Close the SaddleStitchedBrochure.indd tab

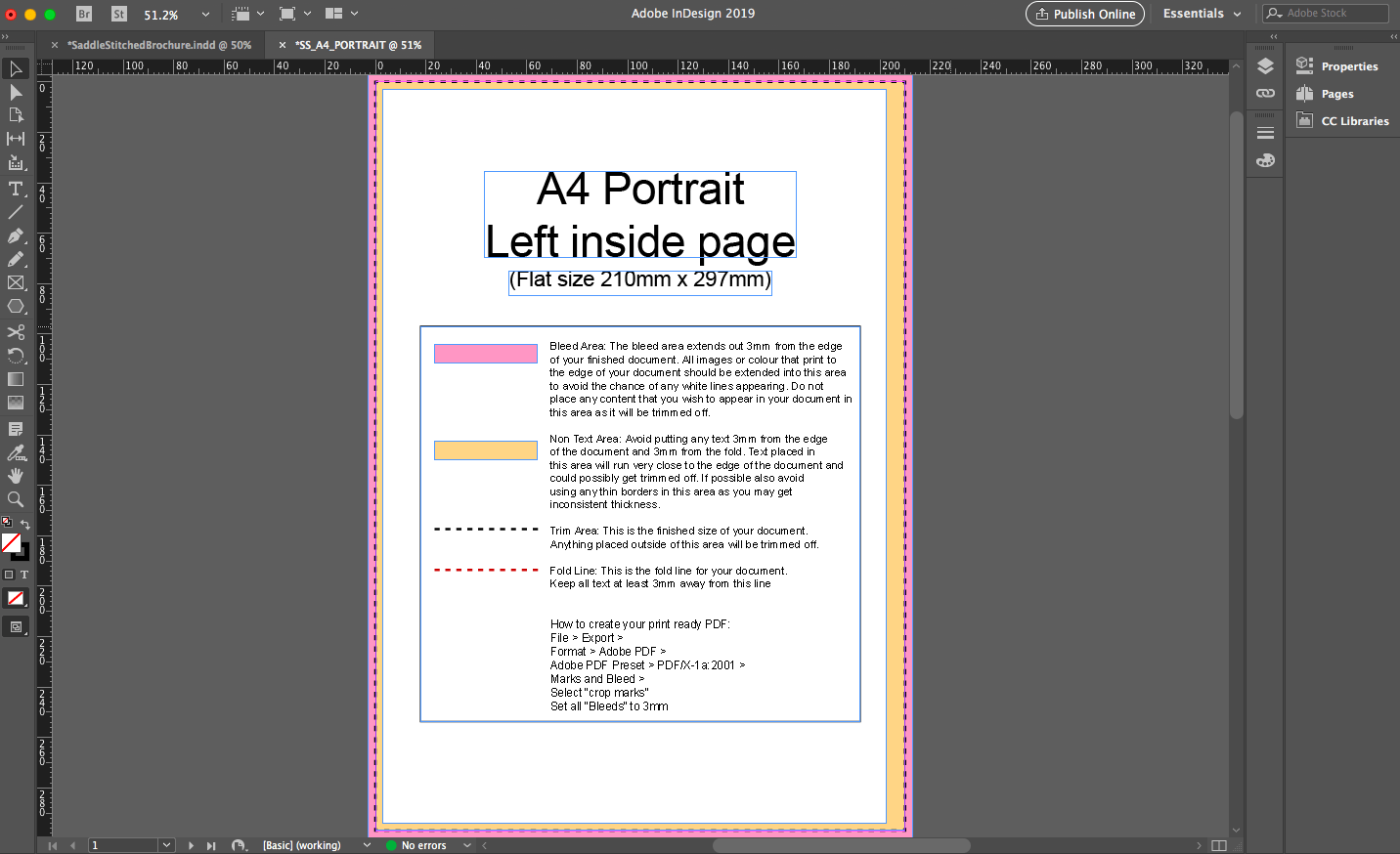[x=55, y=45]
